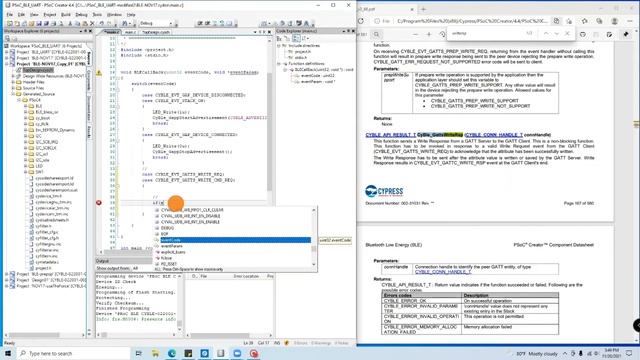Open the File menu in PSoC Creator
This screenshot has width=640, height=360.
9,15
